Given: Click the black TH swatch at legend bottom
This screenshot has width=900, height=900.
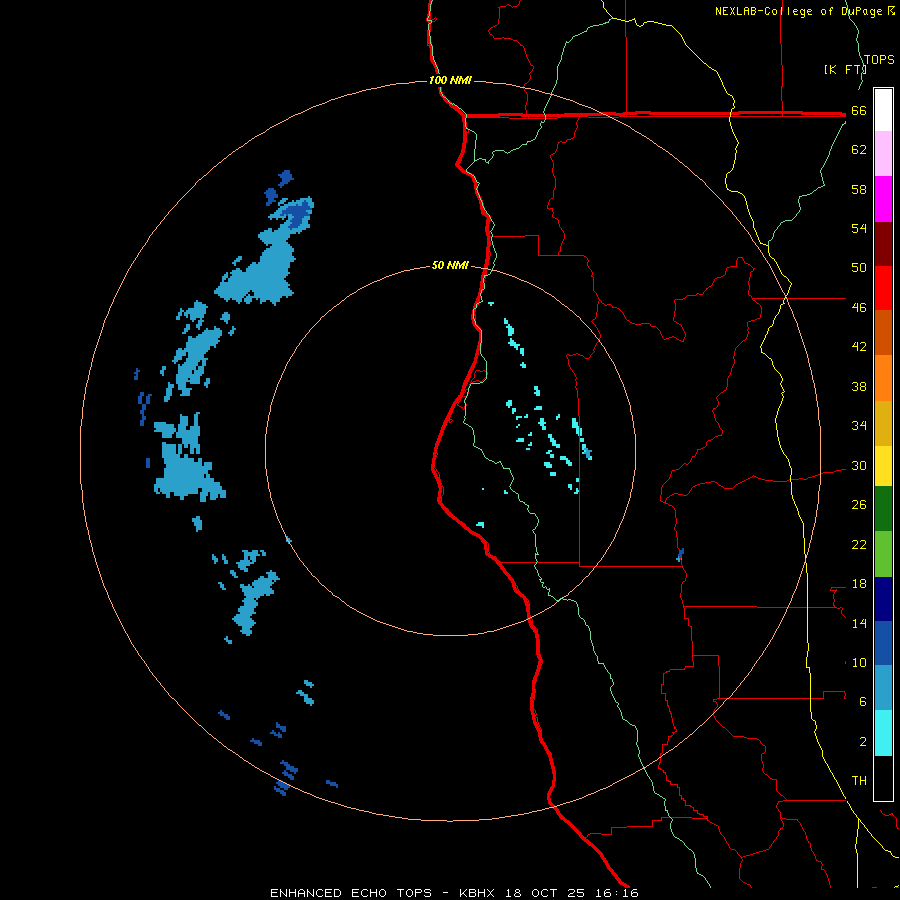Looking at the screenshot, I should [x=883, y=778].
